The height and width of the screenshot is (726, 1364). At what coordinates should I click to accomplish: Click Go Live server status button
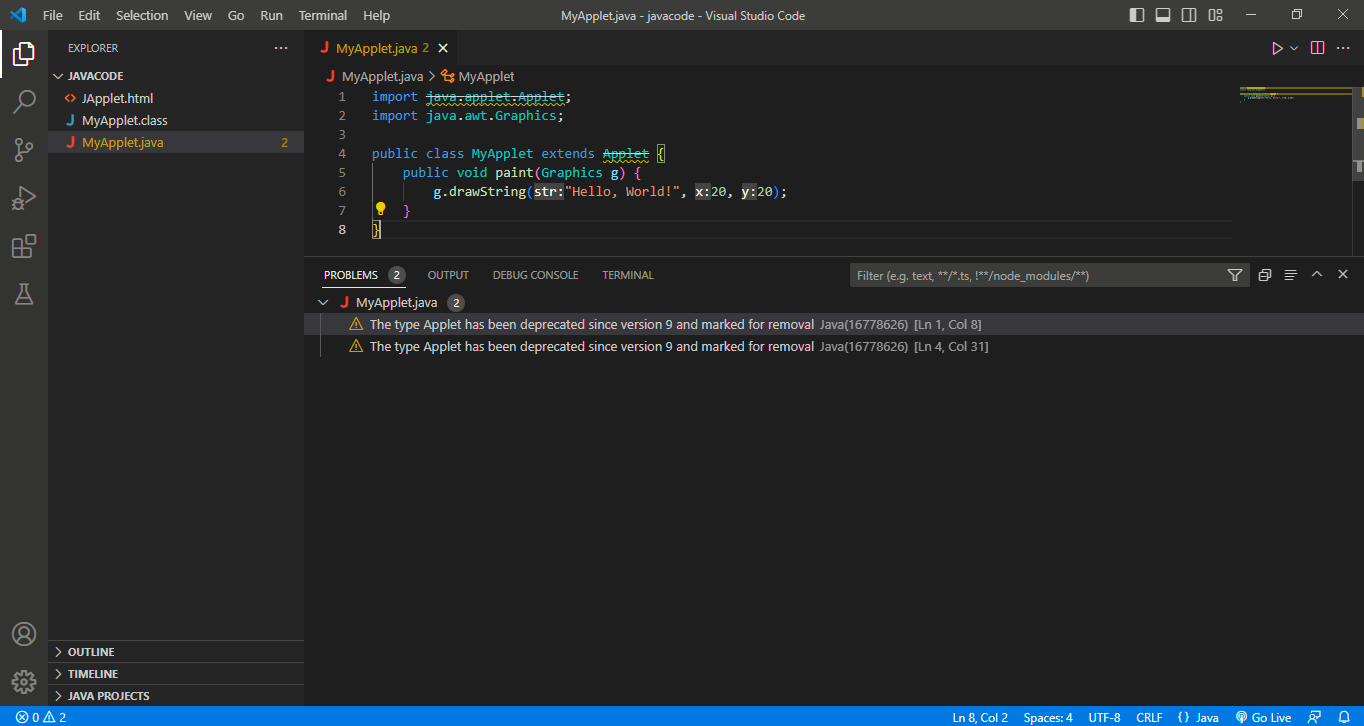tap(1263, 717)
